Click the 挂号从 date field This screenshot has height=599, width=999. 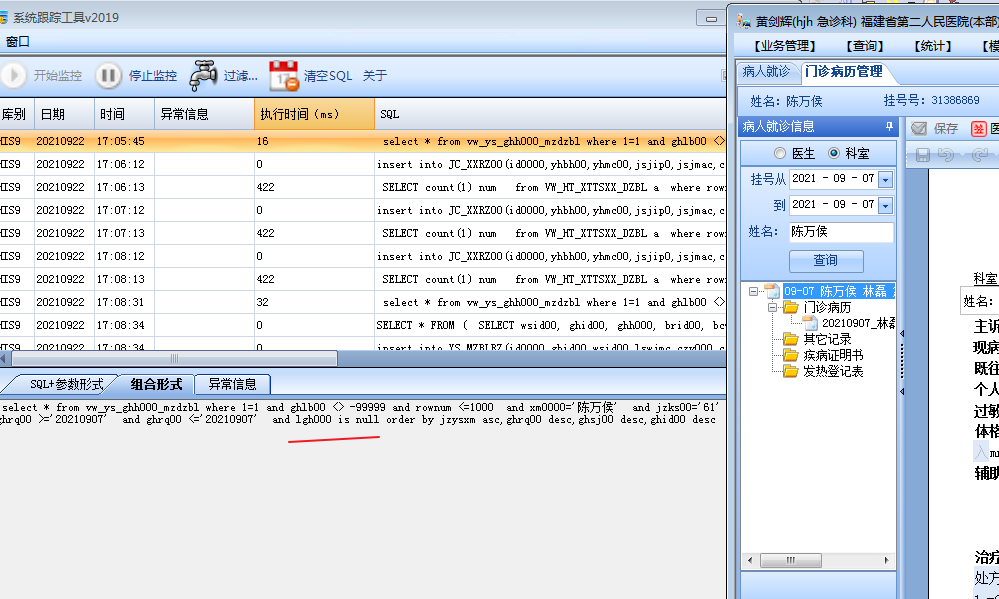[841, 180]
